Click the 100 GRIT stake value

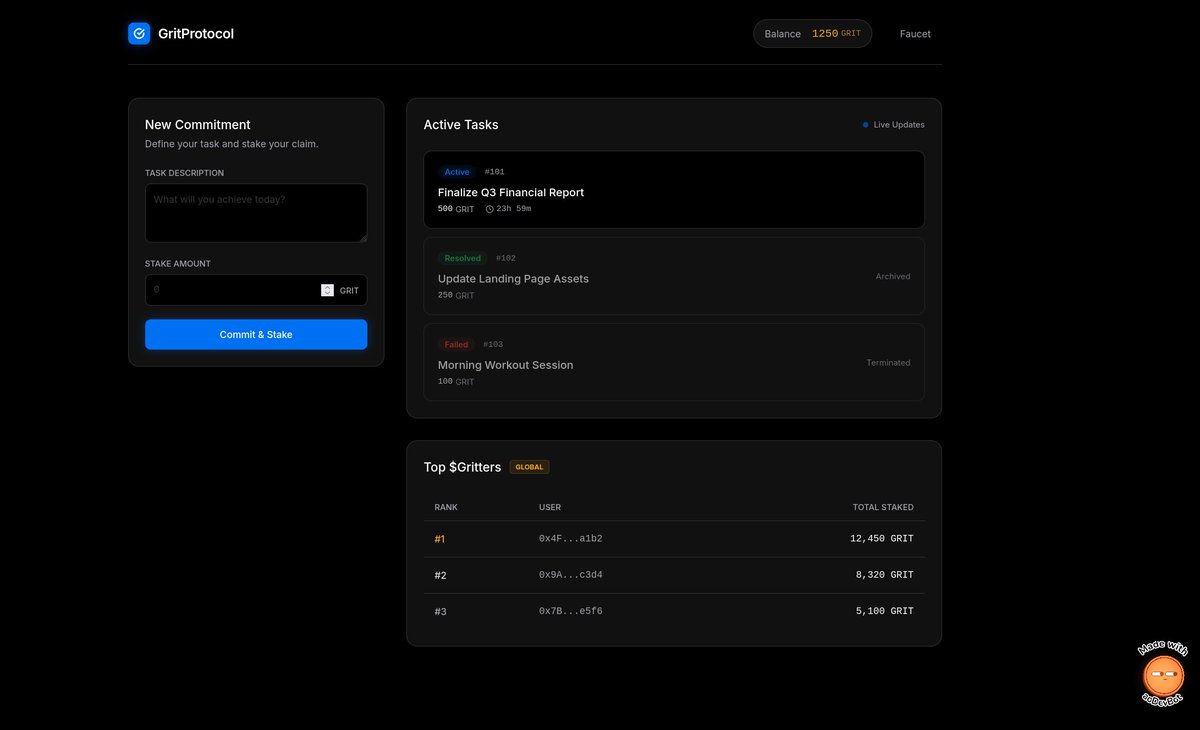456,381
